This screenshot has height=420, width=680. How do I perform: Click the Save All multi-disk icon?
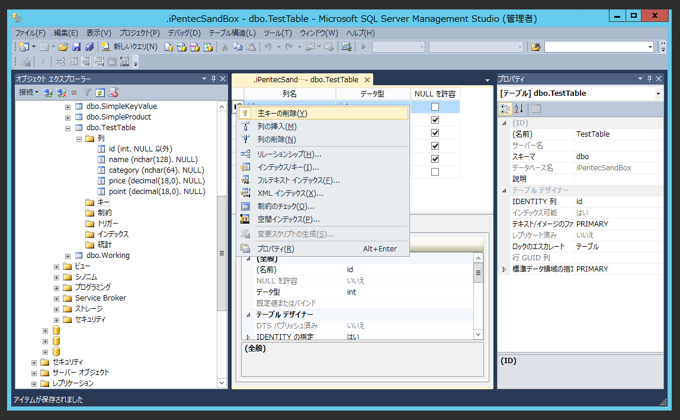tap(89, 46)
